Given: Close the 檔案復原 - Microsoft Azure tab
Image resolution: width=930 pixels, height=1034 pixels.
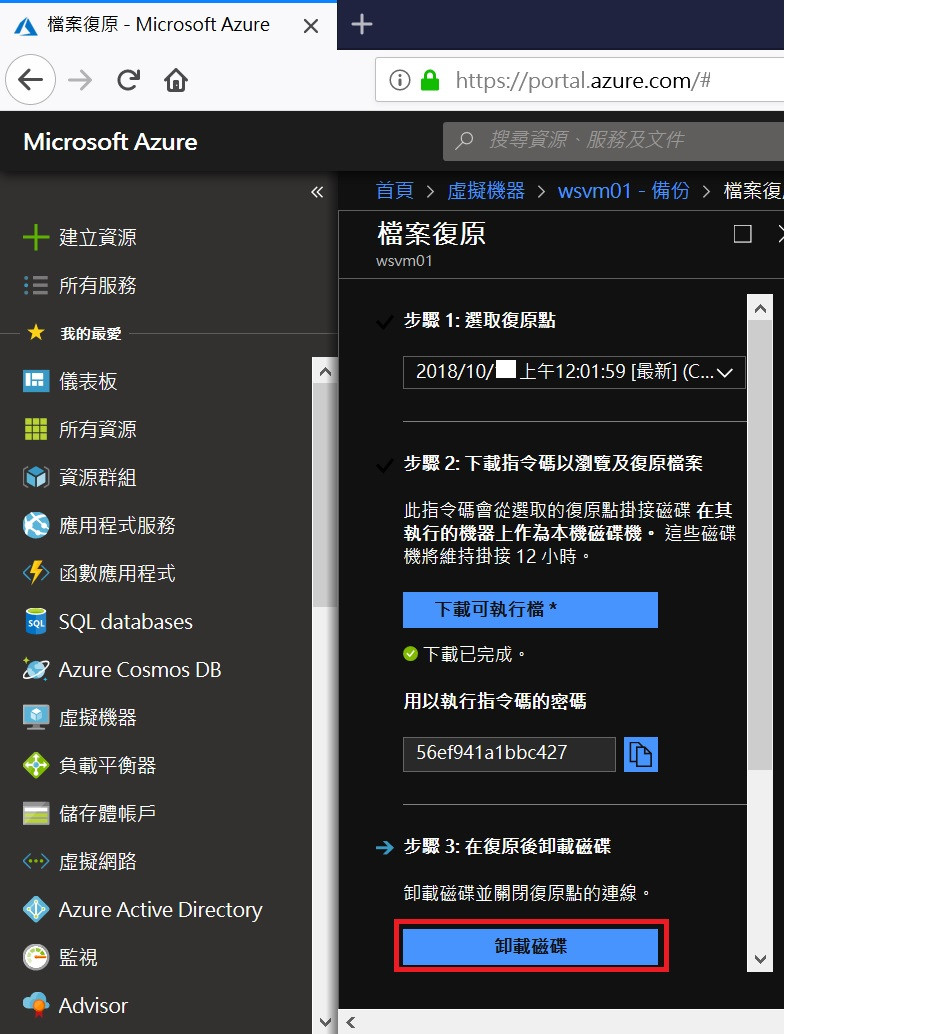Looking at the screenshot, I should point(311,26).
